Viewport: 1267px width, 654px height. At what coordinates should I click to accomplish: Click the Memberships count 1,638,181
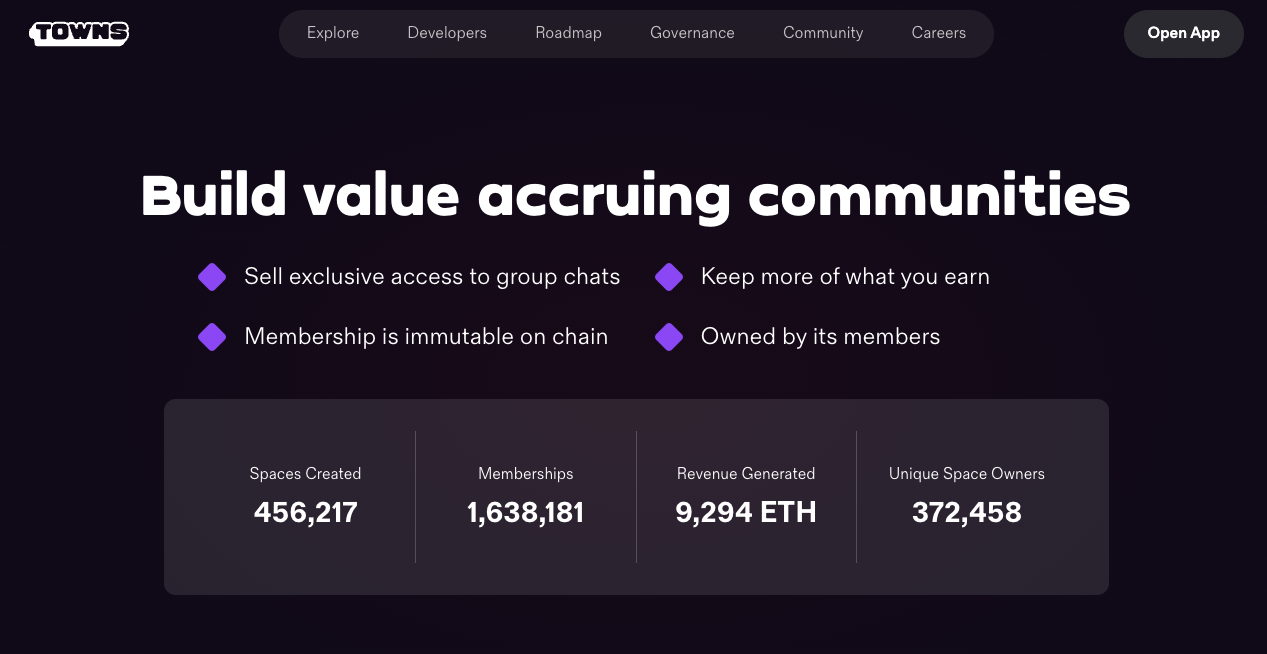point(525,512)
